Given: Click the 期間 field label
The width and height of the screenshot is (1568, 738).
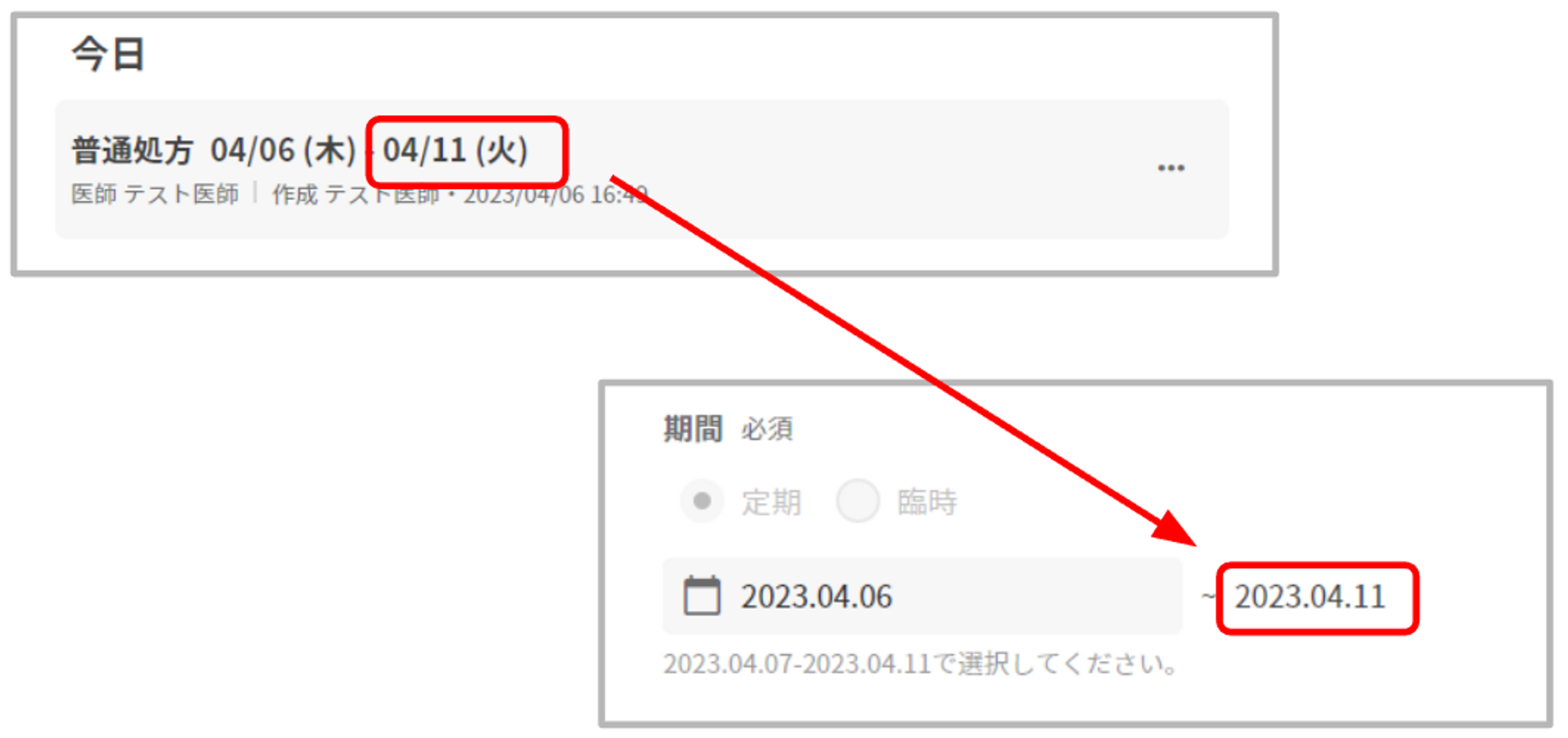Looking at the screenshot, I should coord(692,429).
